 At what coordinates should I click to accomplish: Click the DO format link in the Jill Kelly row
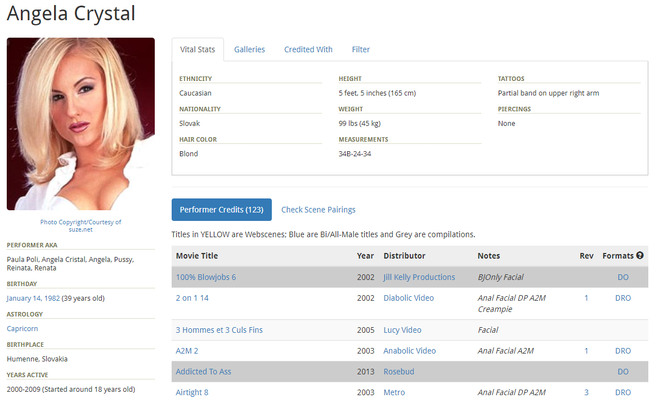pyautogui.click(x=623, y=277)
